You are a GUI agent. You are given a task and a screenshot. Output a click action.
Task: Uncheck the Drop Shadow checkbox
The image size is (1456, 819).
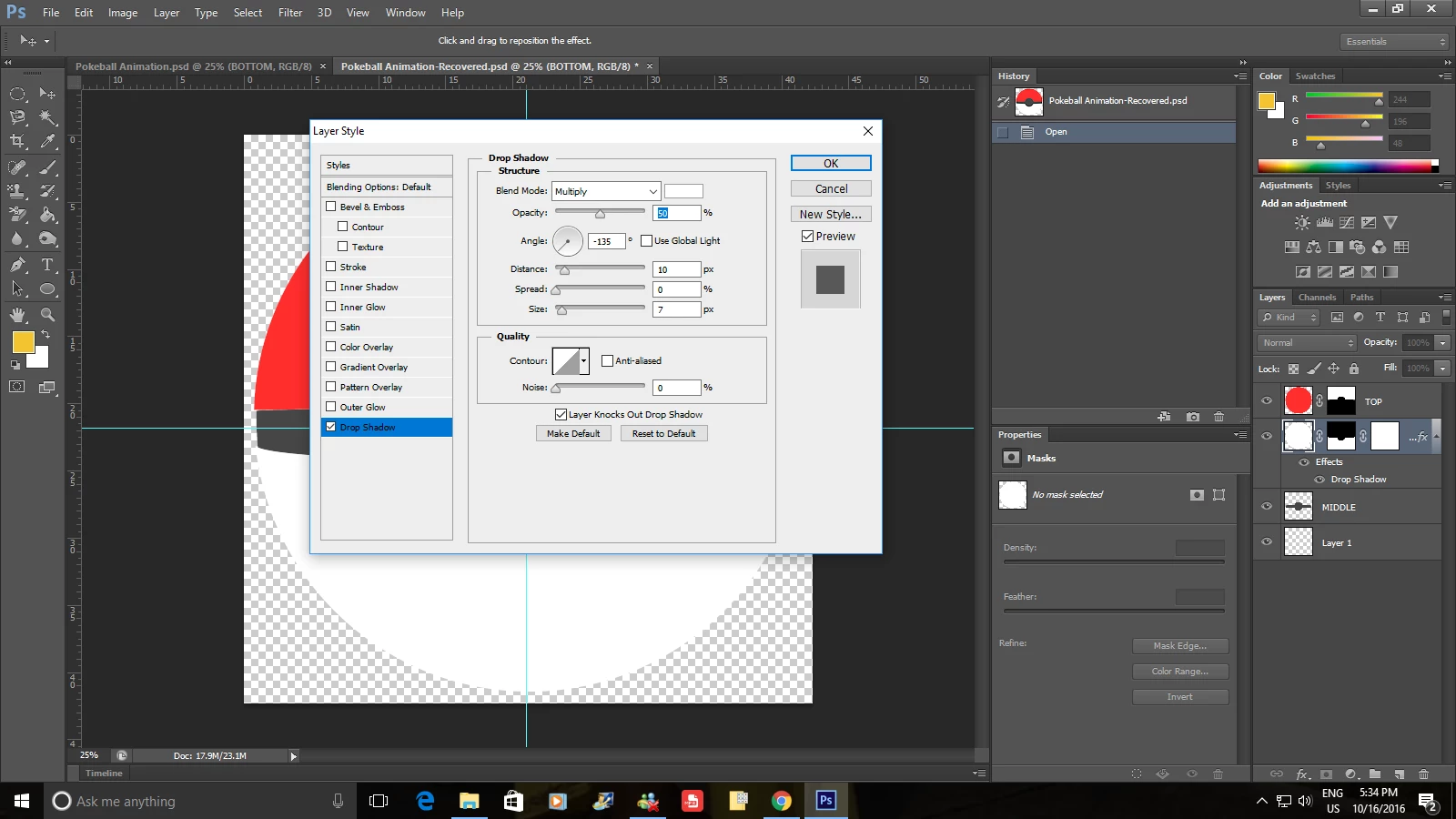click(331, 427)
